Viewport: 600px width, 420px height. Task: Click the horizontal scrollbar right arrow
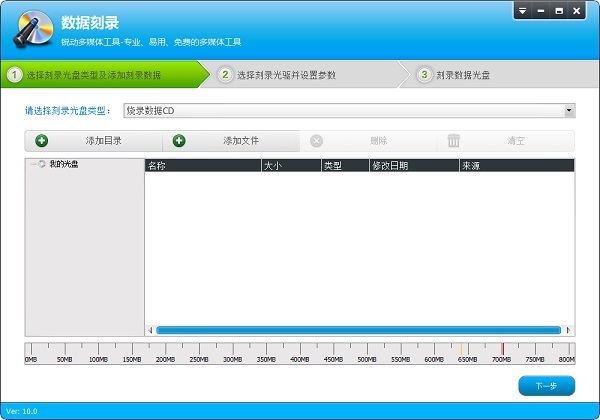tap(568, 330)
